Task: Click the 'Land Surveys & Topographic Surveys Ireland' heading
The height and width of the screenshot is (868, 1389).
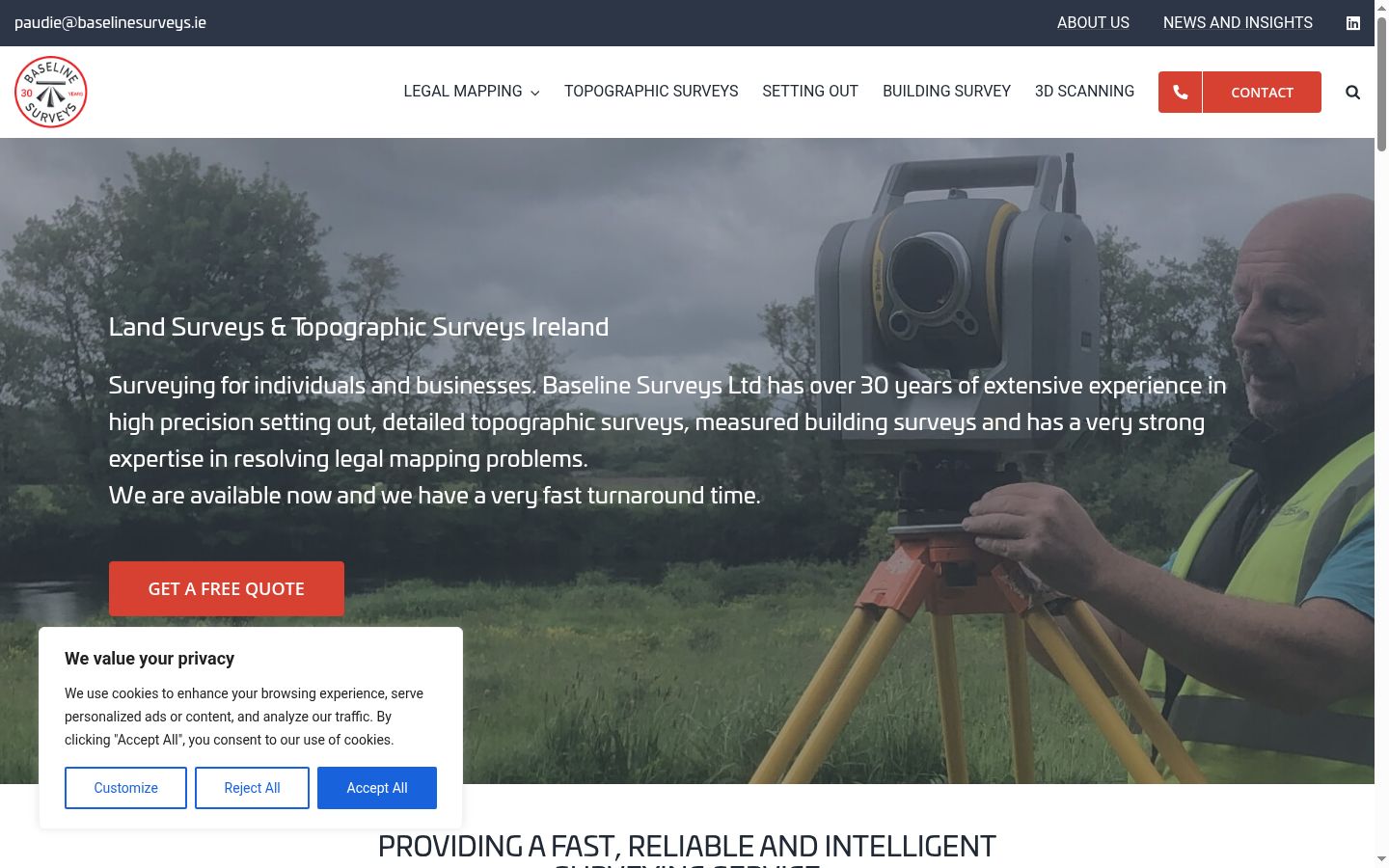Action: [359, 327]
